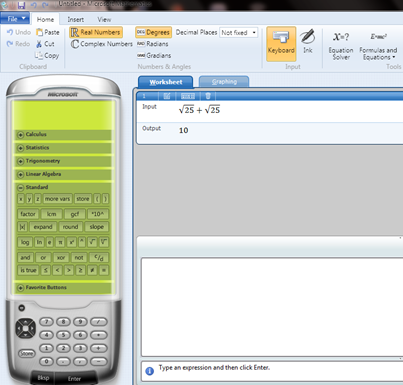Open the Decimal Places dropdown

[x=238, y=32]
